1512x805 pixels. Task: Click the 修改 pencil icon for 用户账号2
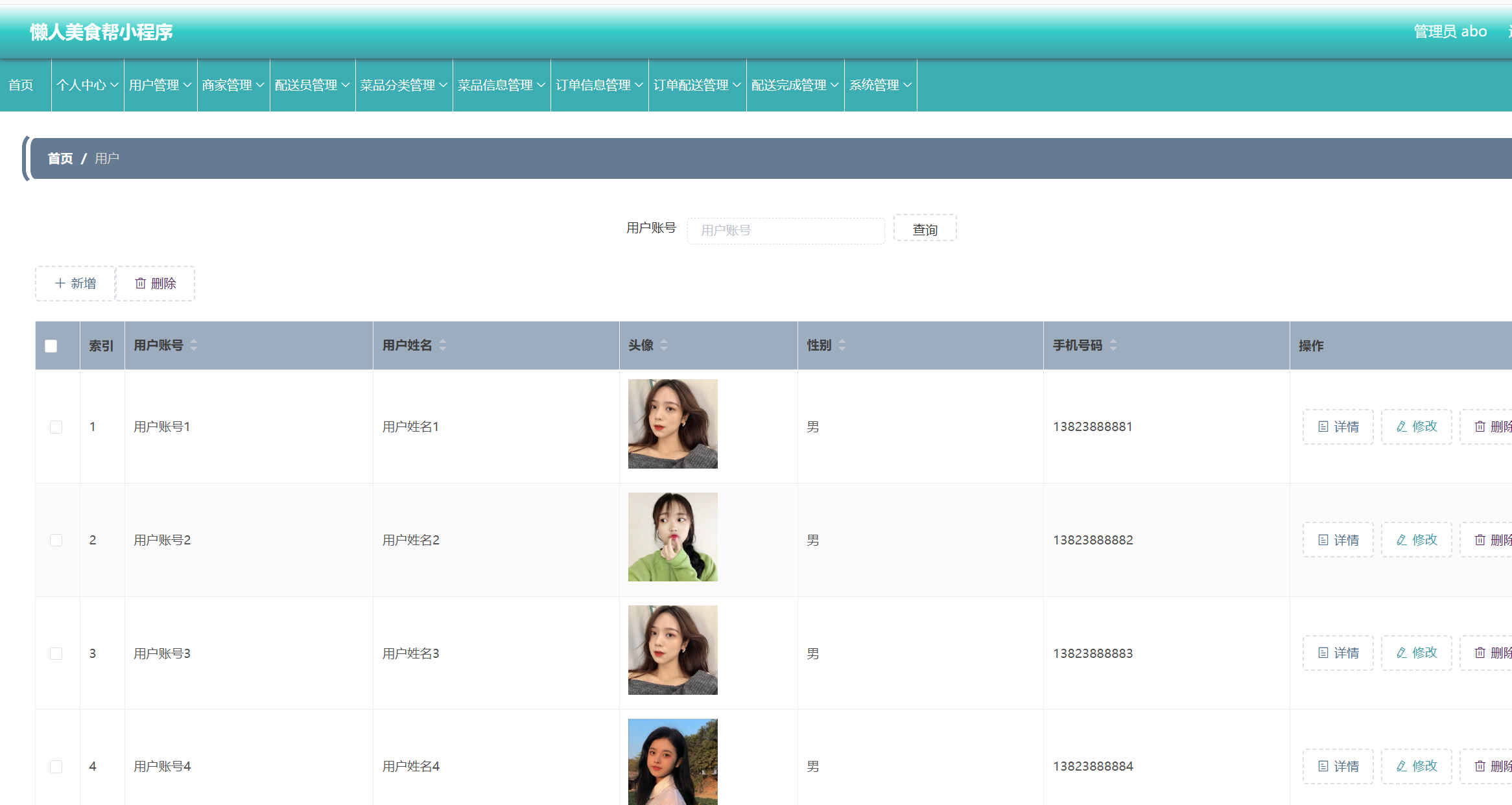pyautogui.click(x=1402, y=540)
